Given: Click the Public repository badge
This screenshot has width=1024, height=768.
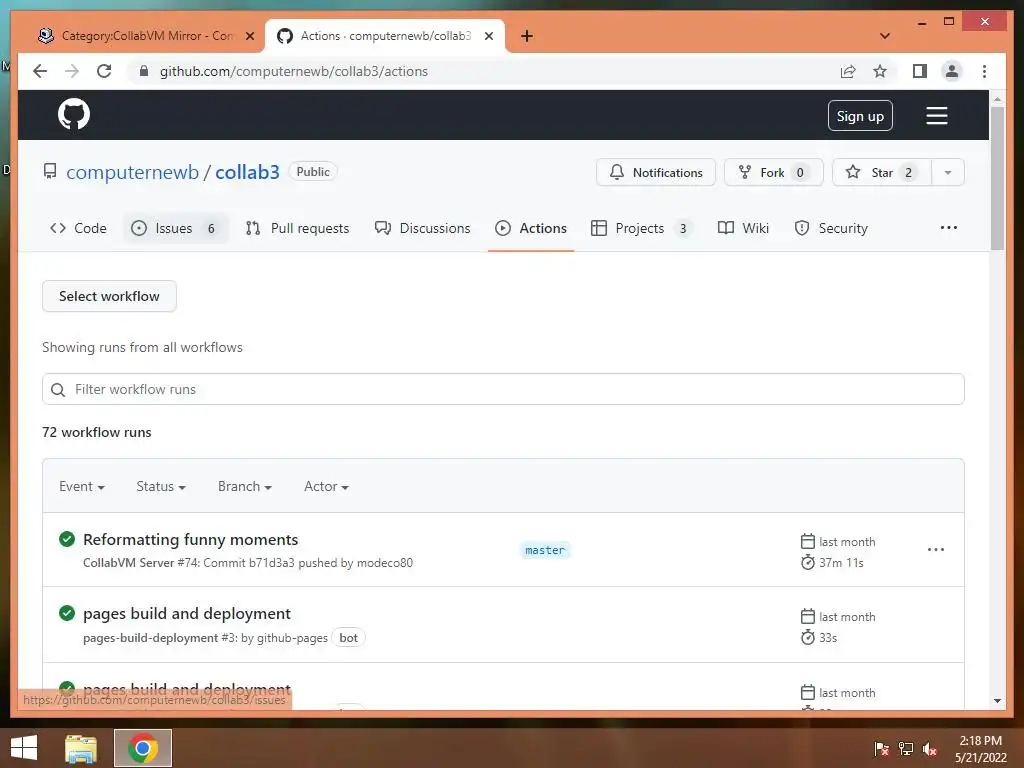Looking at the screenshot, I should click(313, 172).
